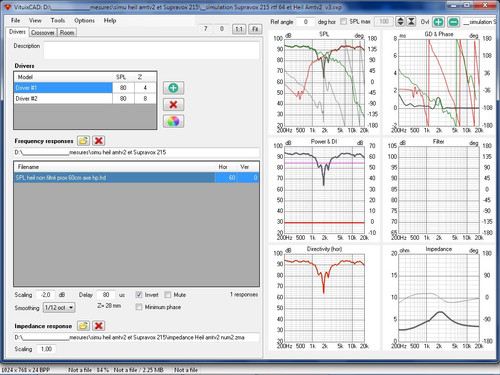Open the Tools menu
This screenshot has height=375, width=500.
(58, 20)
